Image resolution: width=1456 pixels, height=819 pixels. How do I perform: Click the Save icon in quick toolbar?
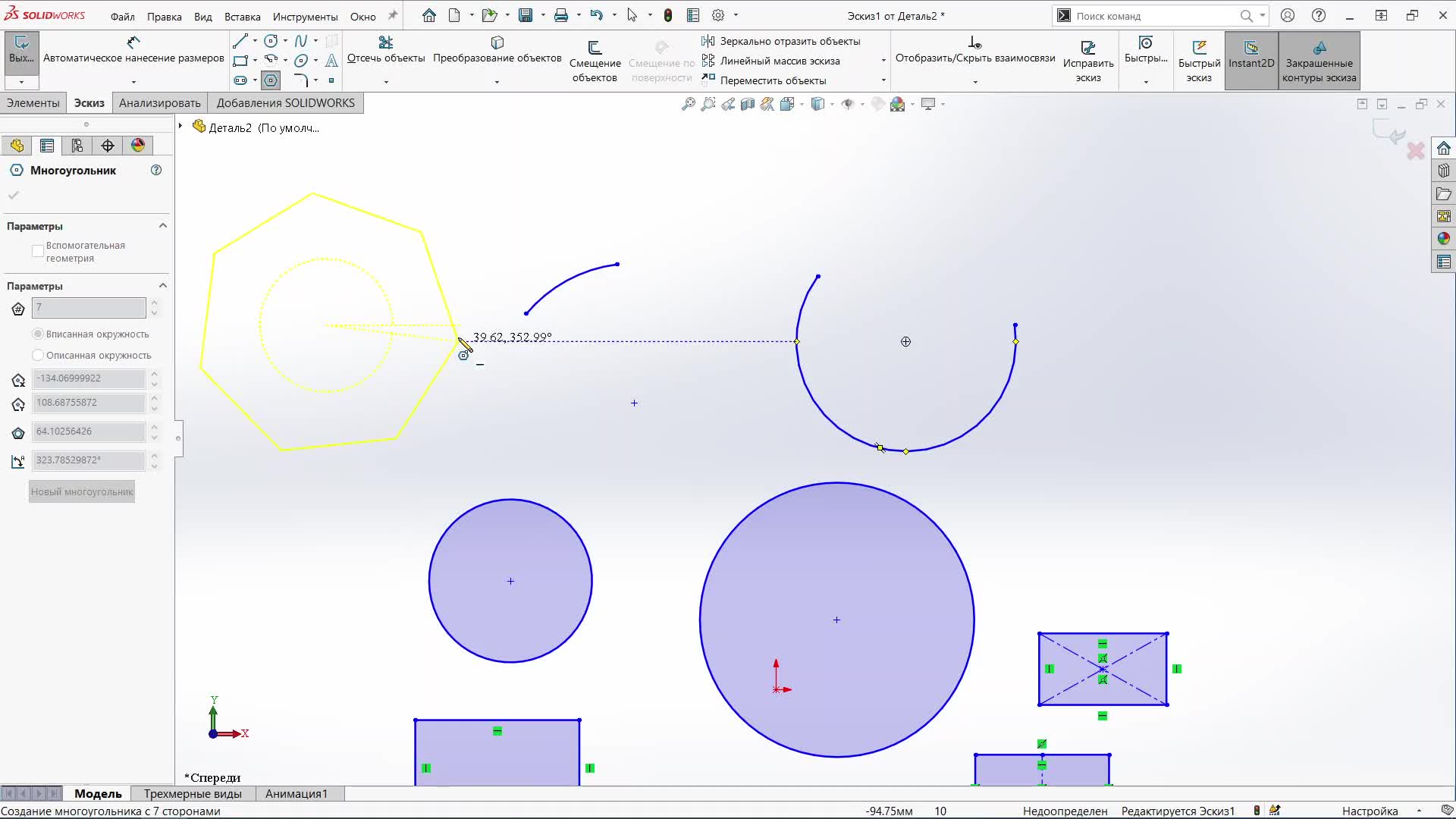click(526, 15)
